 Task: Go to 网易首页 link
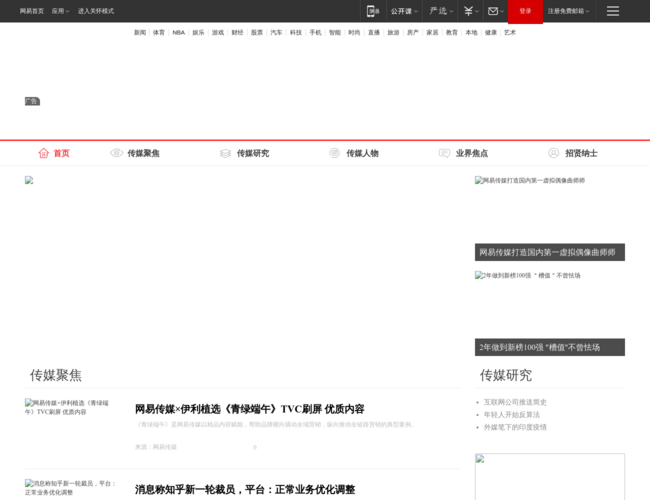coord(32,11)
